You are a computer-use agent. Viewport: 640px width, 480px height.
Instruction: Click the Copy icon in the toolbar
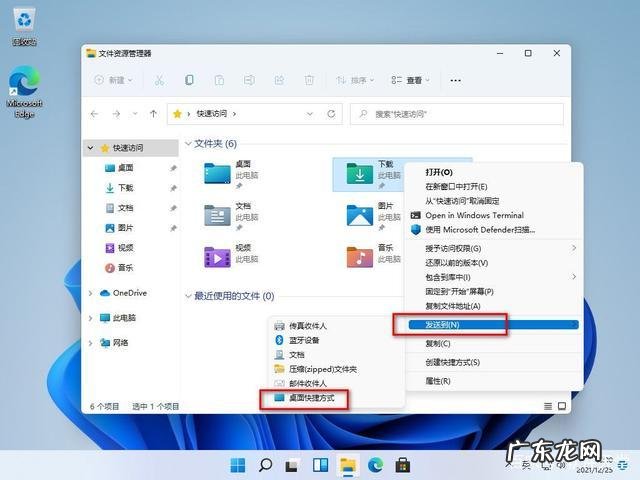tap(189, 80)
